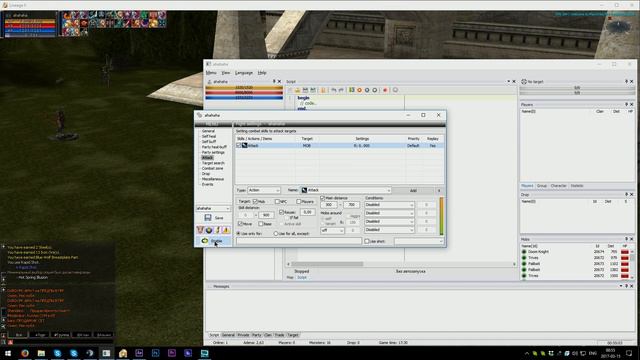Click the second floppy save-as icon in the Script toolbar

[313, 90]
